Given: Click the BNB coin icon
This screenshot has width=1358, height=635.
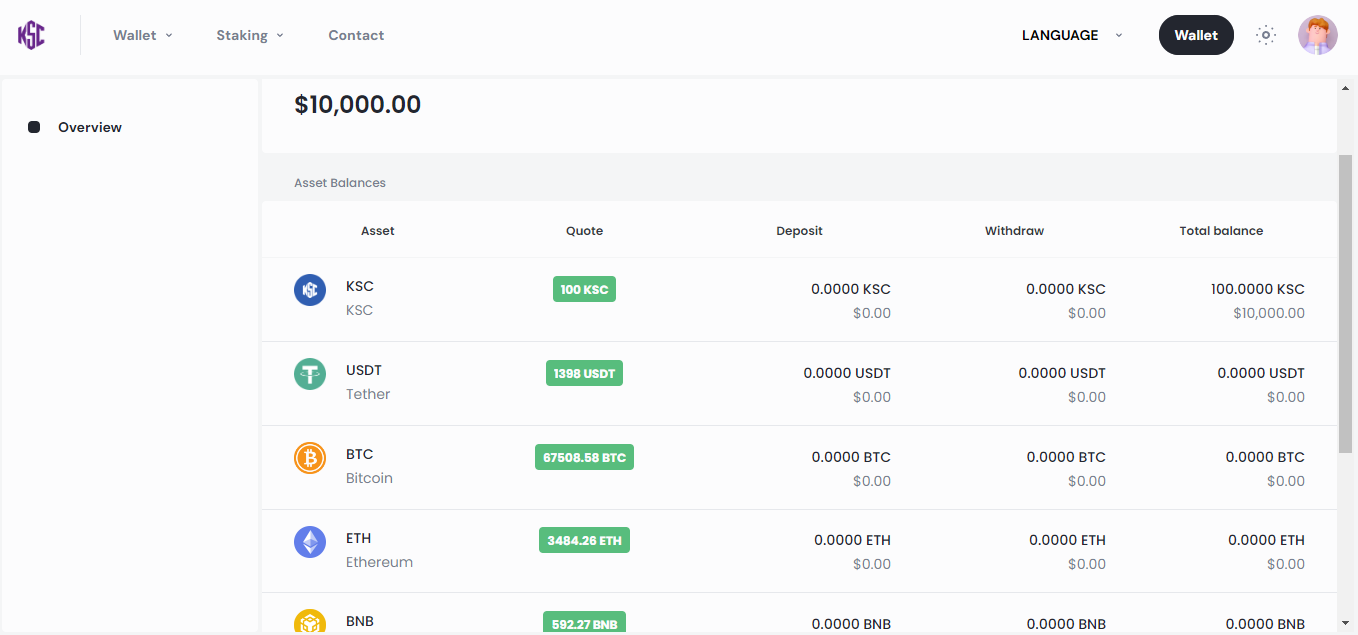Looking at the screenshot, I should tap(310, 622).
